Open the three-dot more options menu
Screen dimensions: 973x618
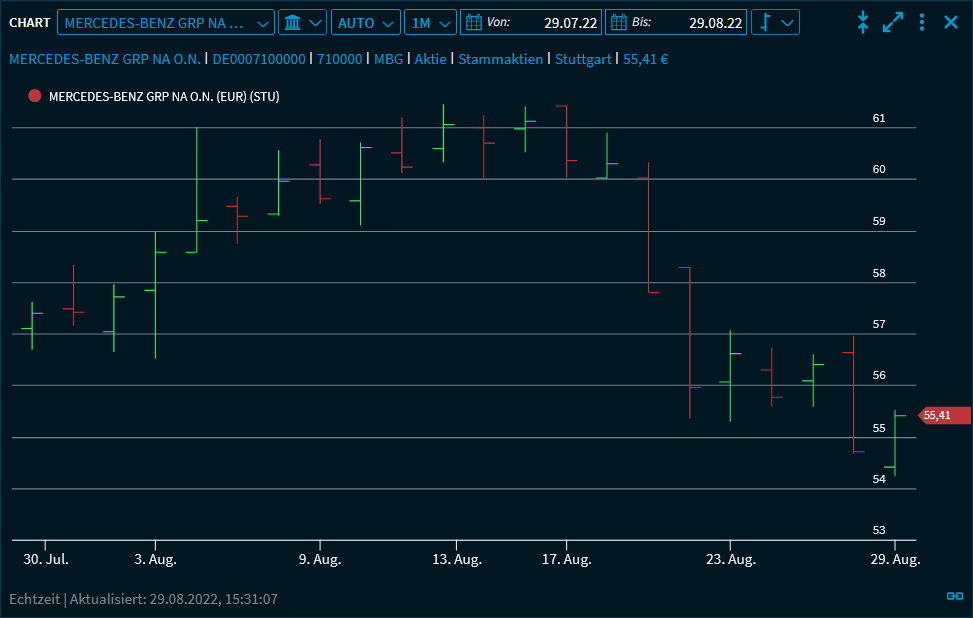pyautogui.click(x=922, y=22)
